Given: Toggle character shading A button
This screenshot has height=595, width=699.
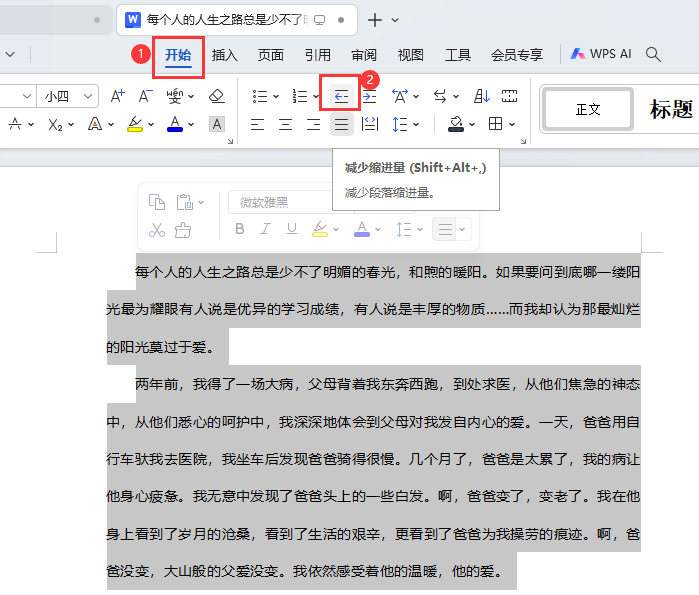Looking at the screenshot, I should point(217,124).
